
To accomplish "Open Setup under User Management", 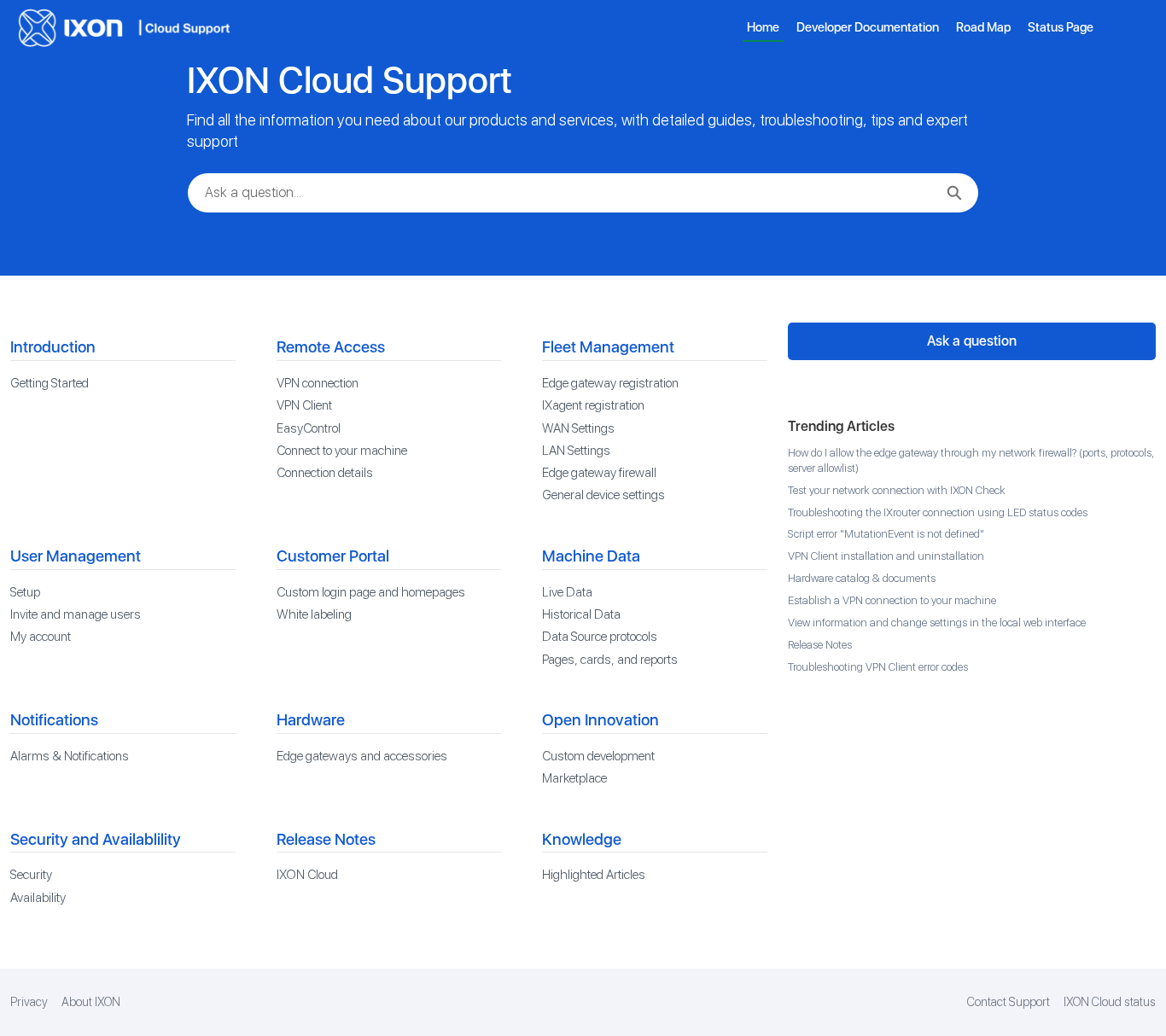I will point(25,592).
